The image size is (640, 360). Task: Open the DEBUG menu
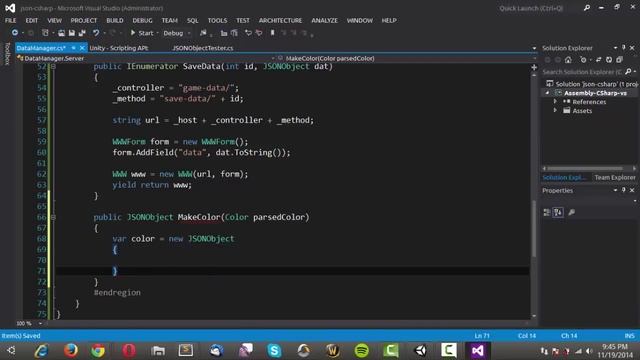pos(142,20)
